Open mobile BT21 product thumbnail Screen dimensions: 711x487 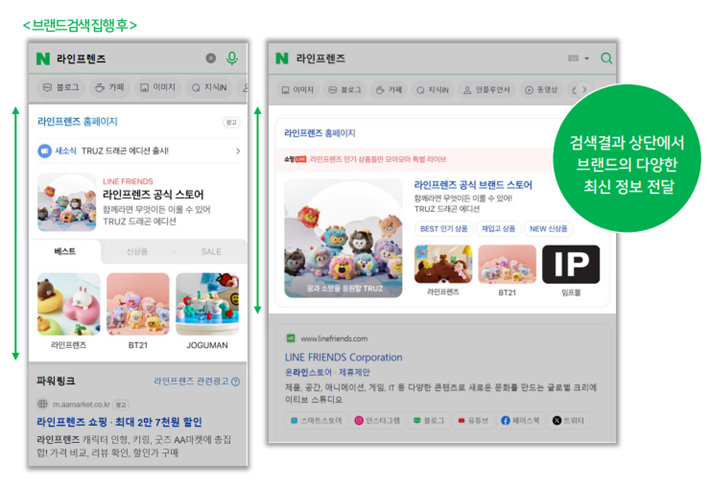click(x=138, y=304)
